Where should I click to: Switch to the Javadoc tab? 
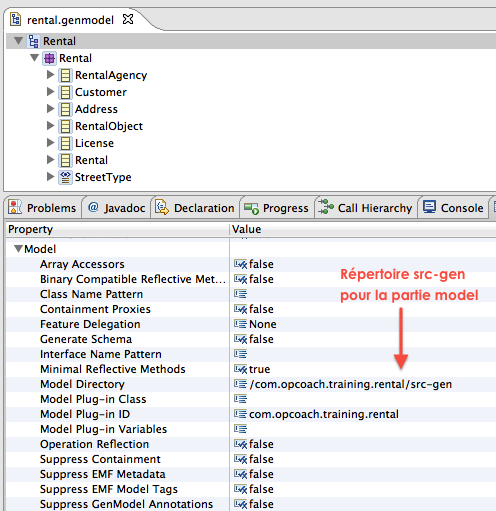tap(116, 208)
